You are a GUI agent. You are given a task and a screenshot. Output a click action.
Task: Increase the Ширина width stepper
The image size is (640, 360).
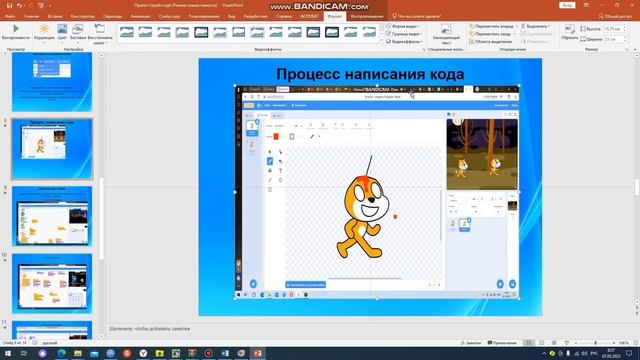(624, 38)
